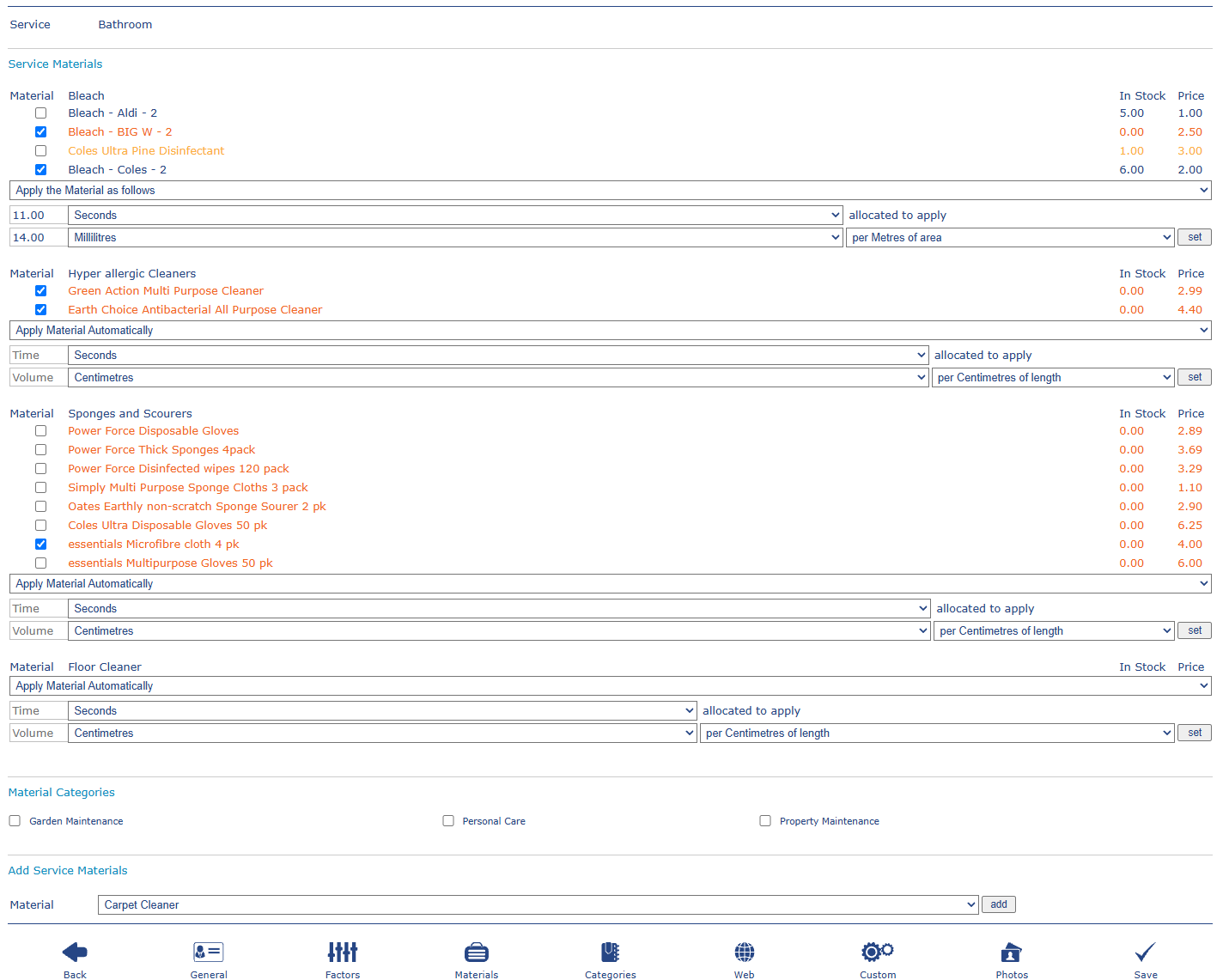Viewport: 1229px width, 980px height.
Task: Open the General ID card icon
Action: (x=209, y=952)
